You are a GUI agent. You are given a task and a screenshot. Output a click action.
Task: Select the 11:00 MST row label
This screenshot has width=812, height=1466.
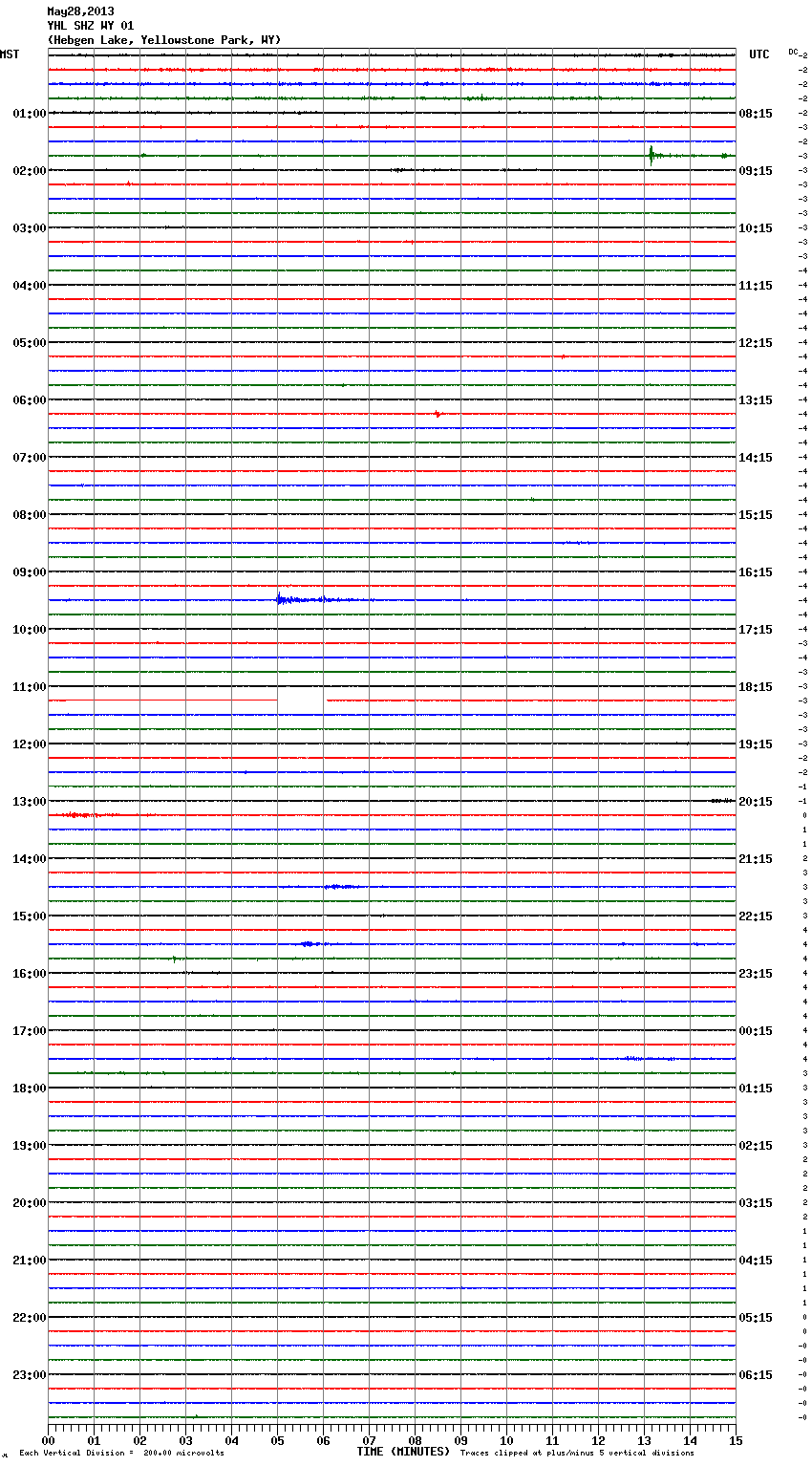30,687
